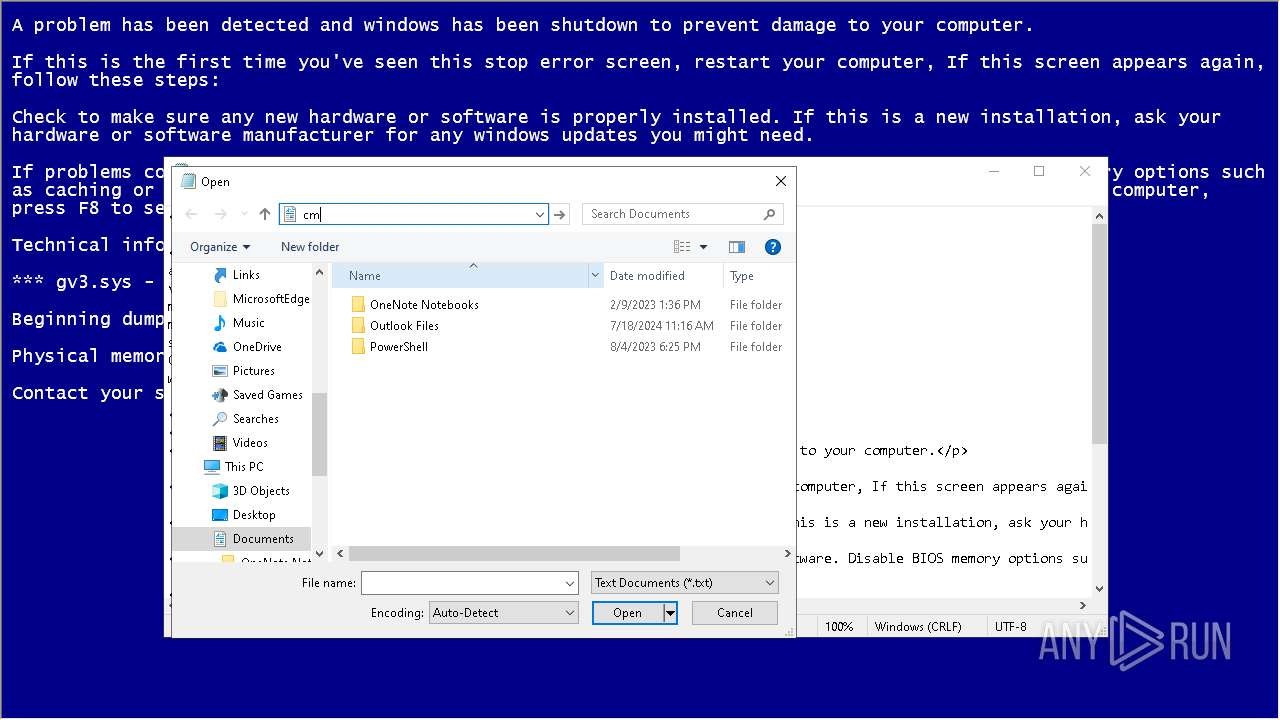
Task: Expand the view options dropdown arrow
Action: tap(703, 247)
